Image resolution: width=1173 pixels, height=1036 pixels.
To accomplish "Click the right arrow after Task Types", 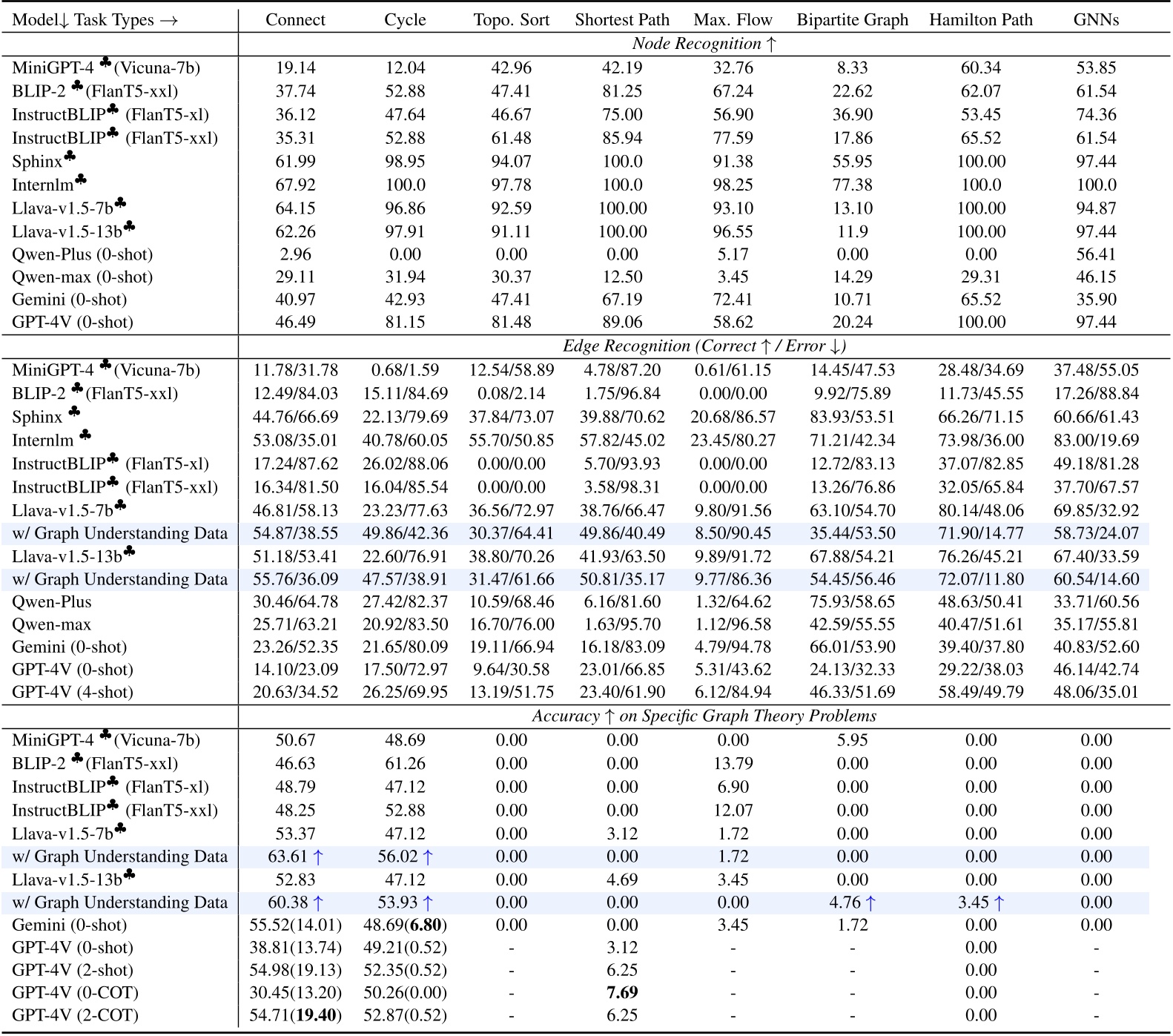I will coord(168,20).
